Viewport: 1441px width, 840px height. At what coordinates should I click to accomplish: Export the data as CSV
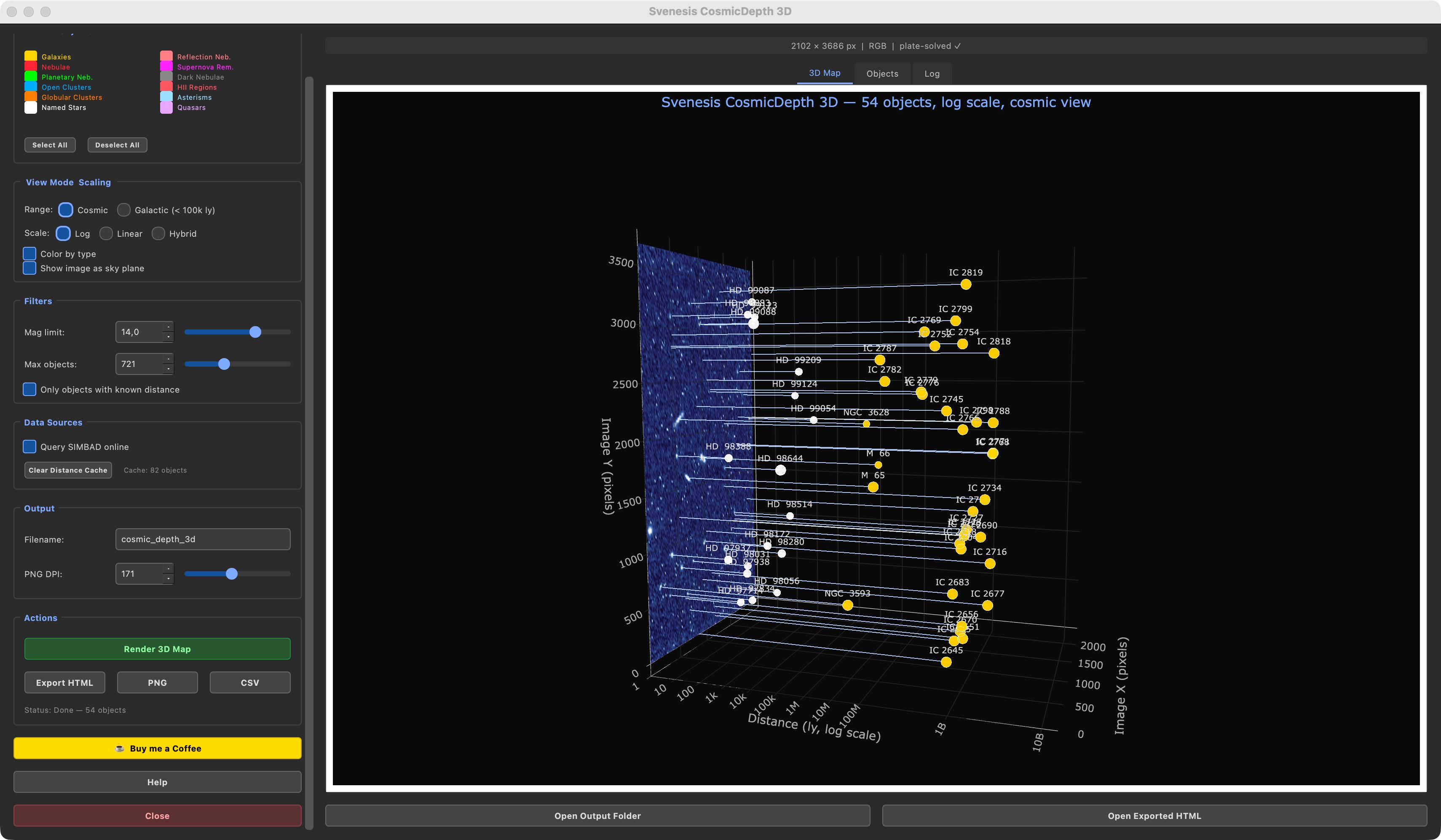[x=250, y=682]
